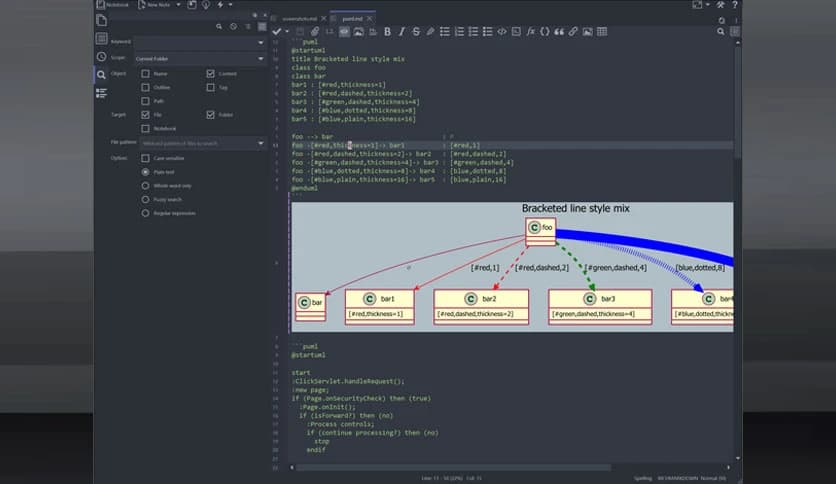Open the history clock icon in the sidebar

102,56
